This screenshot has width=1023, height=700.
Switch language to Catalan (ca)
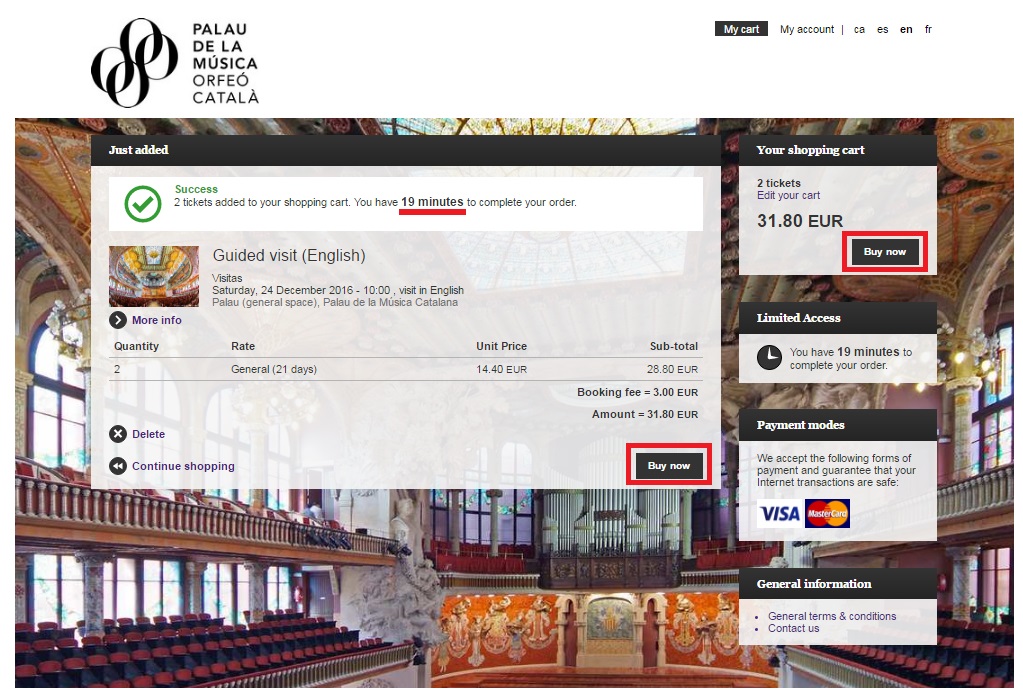click(x=859, y=29)
